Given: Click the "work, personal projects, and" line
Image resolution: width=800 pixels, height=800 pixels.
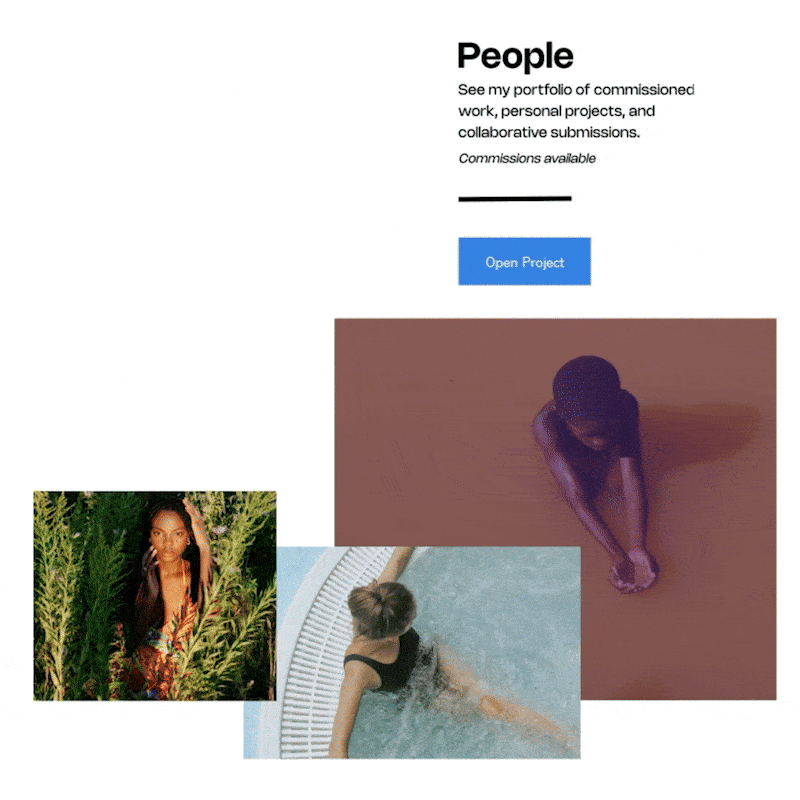Looking at the screenshot, I should [x=556, y=111].
